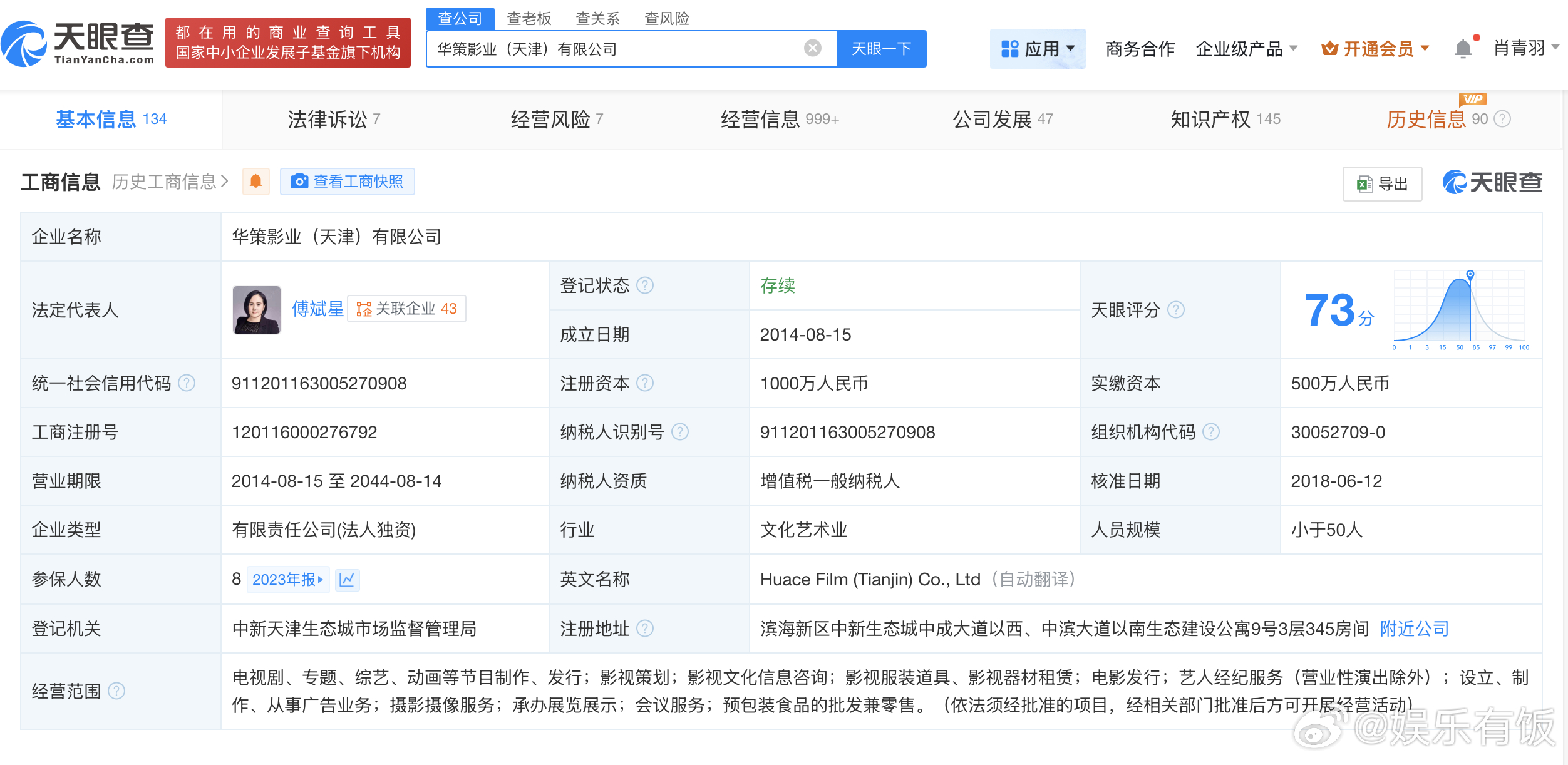Viewport: 1568px width, 765px height.
Task: Select the 公司发展 tab
Action: pos(1003,119)
